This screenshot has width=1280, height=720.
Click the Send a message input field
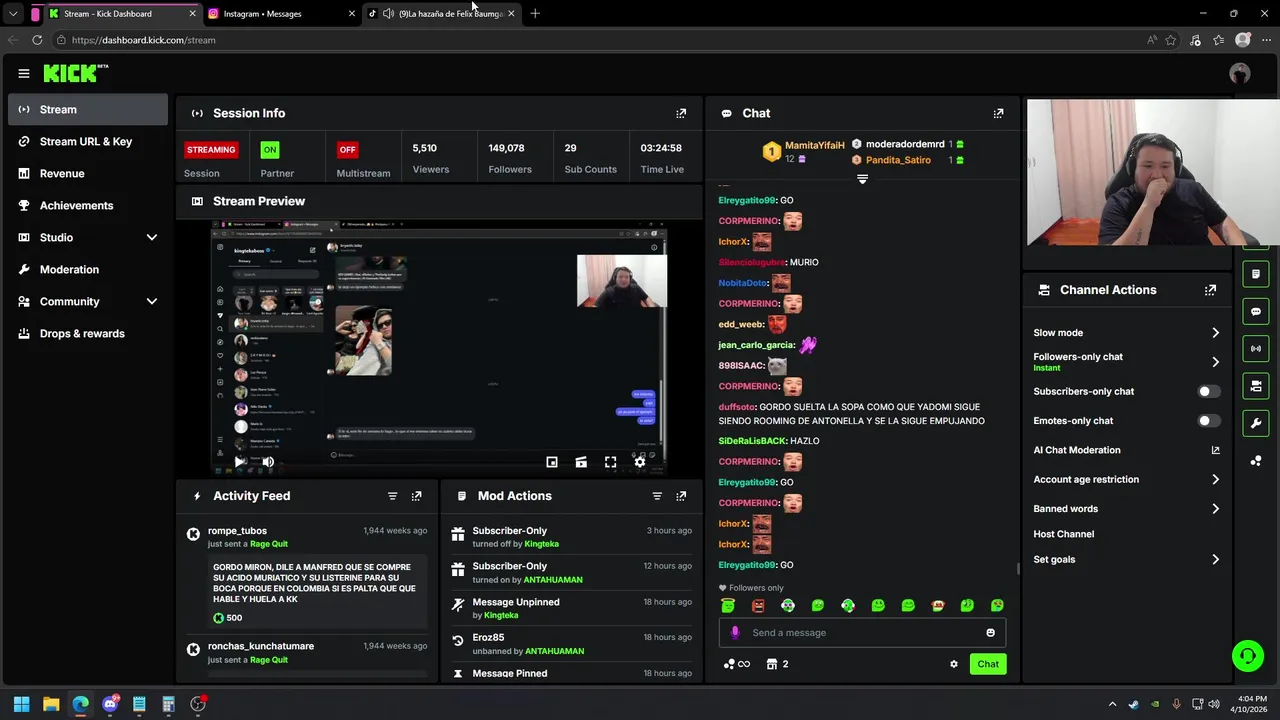point(862,632)
